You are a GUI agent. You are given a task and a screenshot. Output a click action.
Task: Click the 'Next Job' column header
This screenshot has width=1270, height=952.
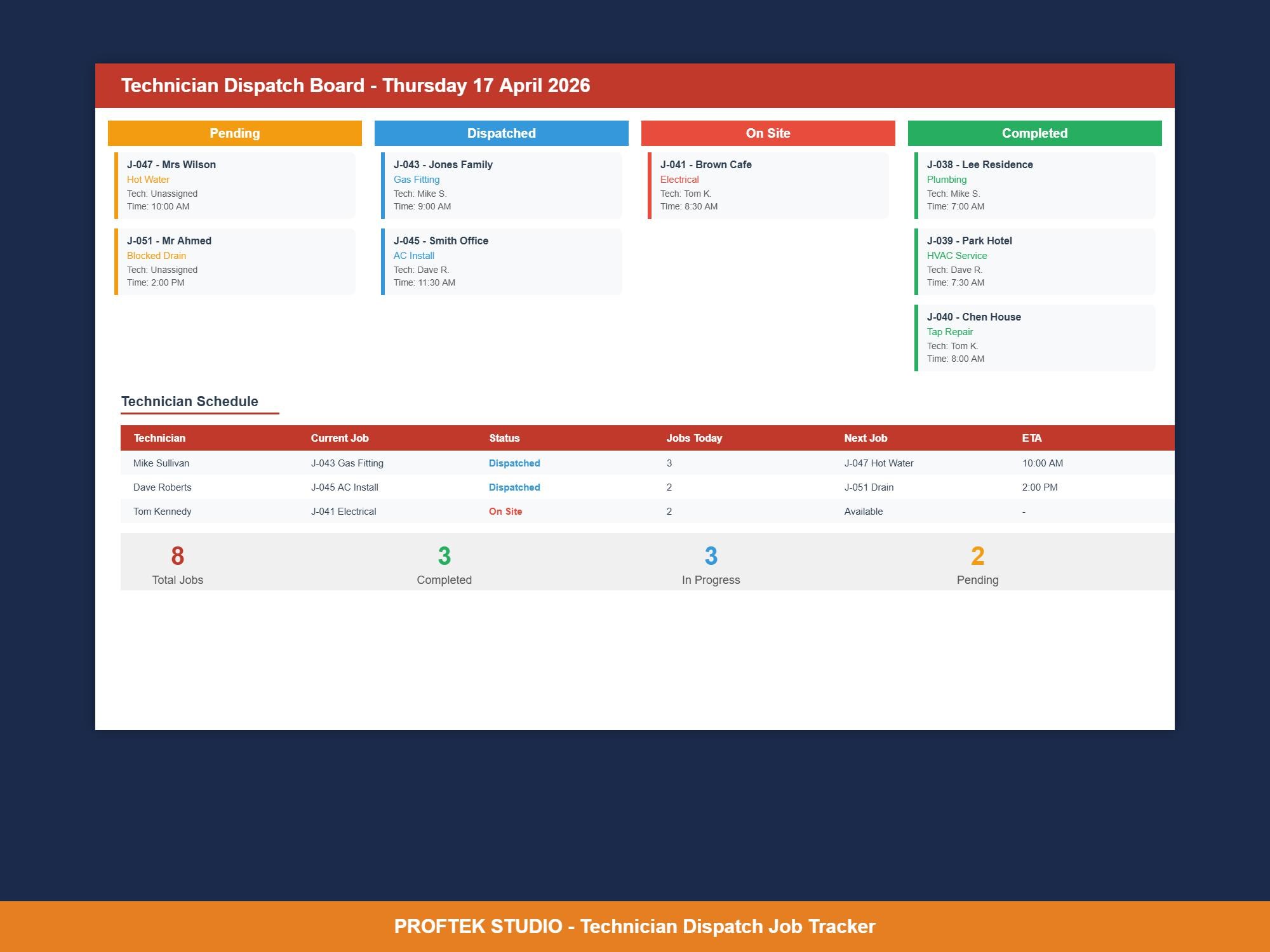[x=866, y=438]
